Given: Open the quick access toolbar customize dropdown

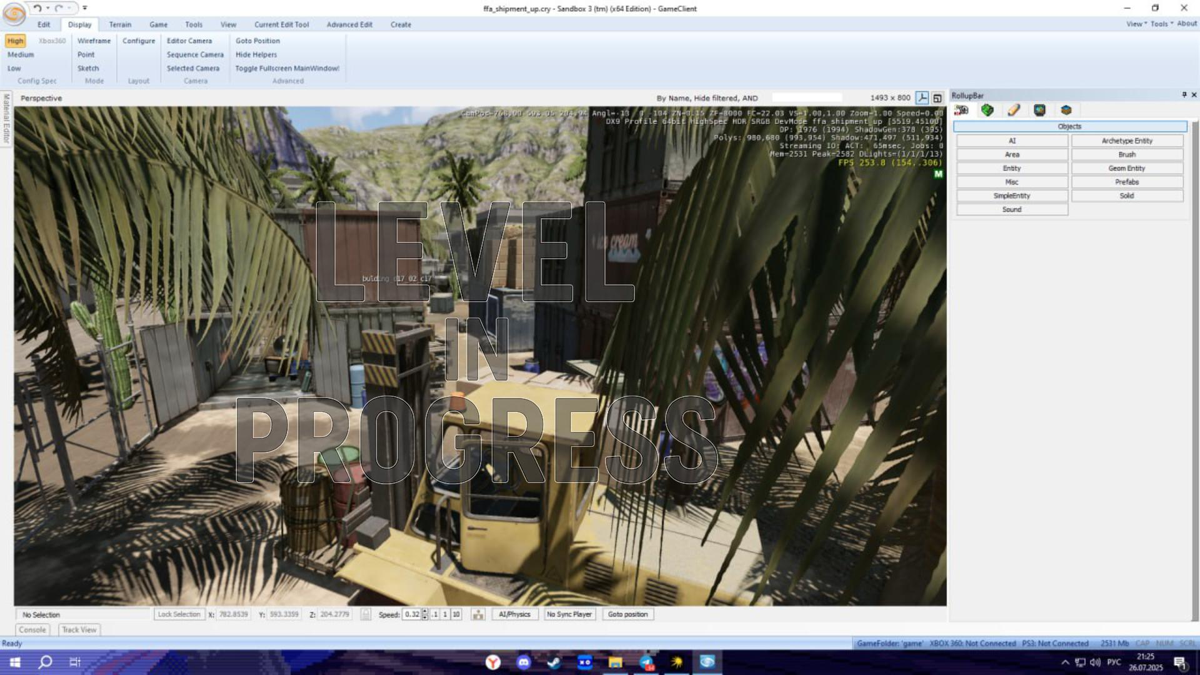Looking at the screenshot, I should coord(85,8).
